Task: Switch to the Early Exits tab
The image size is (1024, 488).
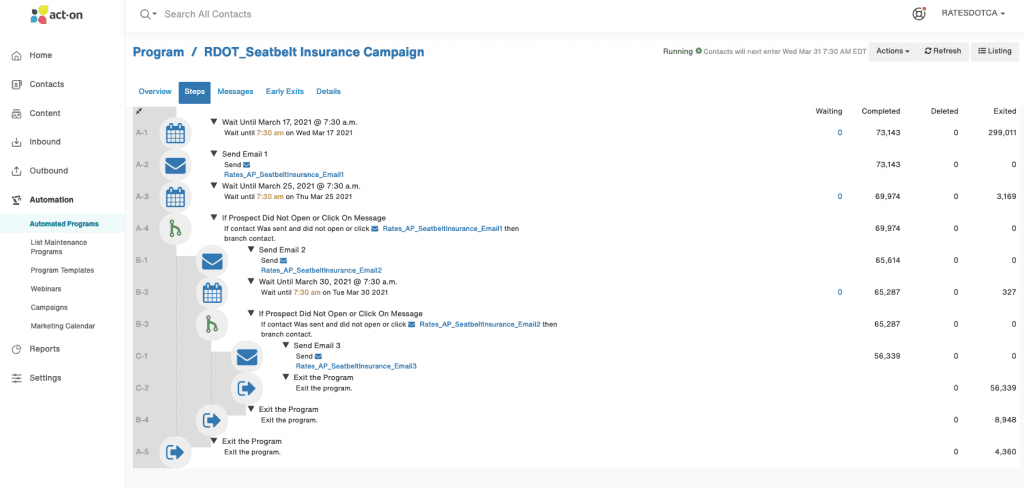Action: pyautogui.click(x=285, y=91)
